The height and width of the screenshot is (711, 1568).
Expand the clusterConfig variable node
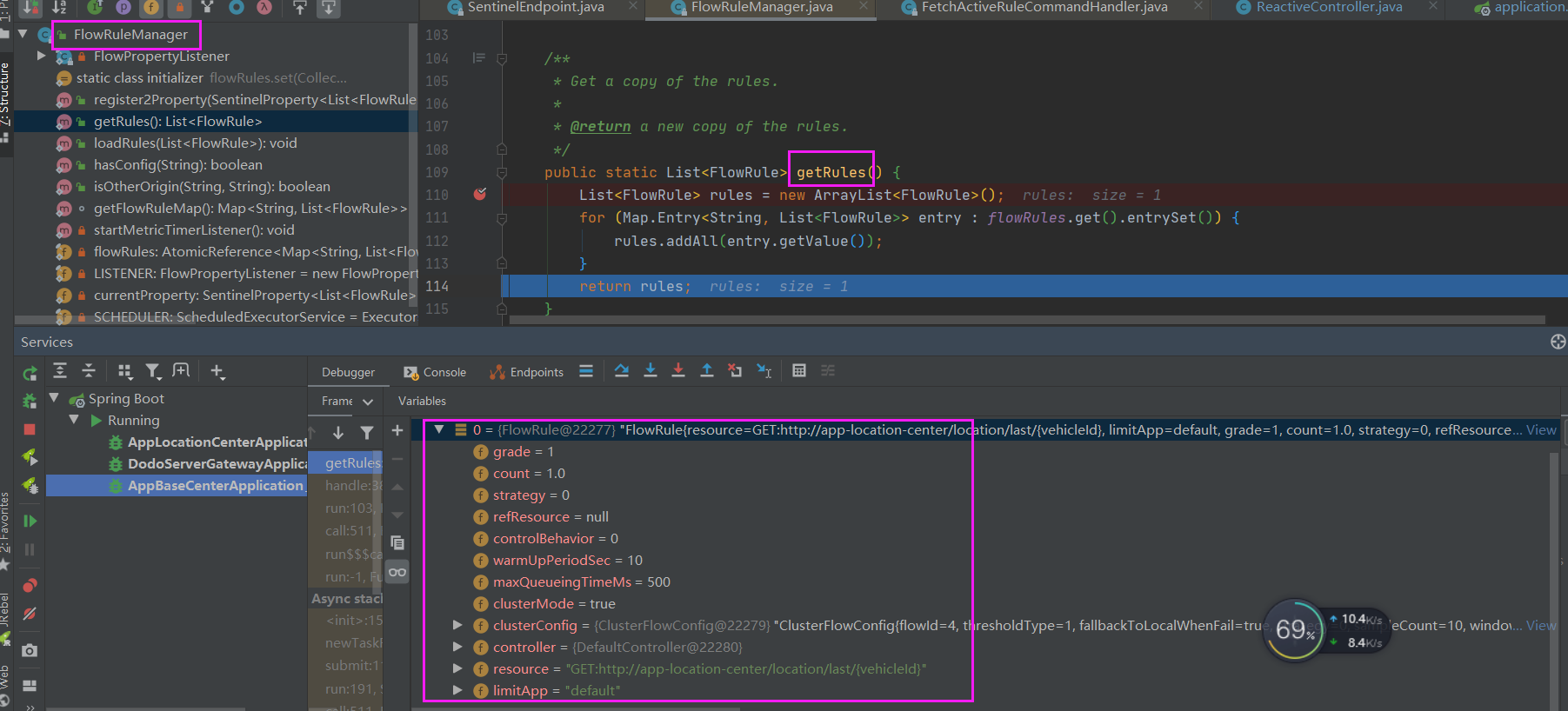coord(457,625)
